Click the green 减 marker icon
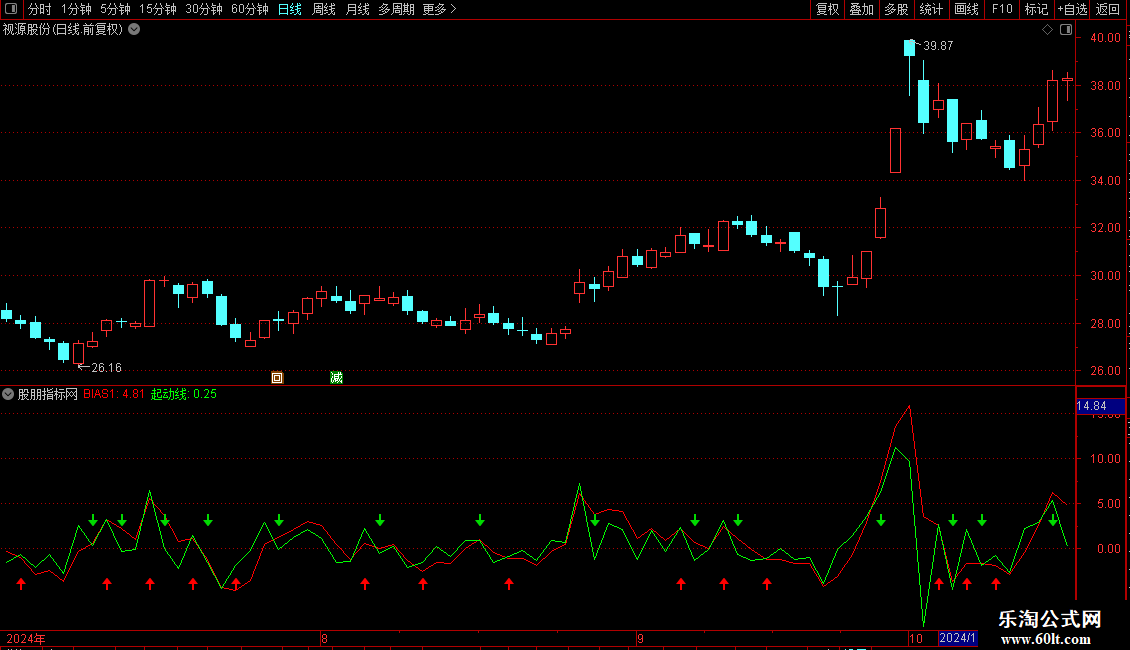1130x650 pixels. pyautogui.click(x=336, y=378)
